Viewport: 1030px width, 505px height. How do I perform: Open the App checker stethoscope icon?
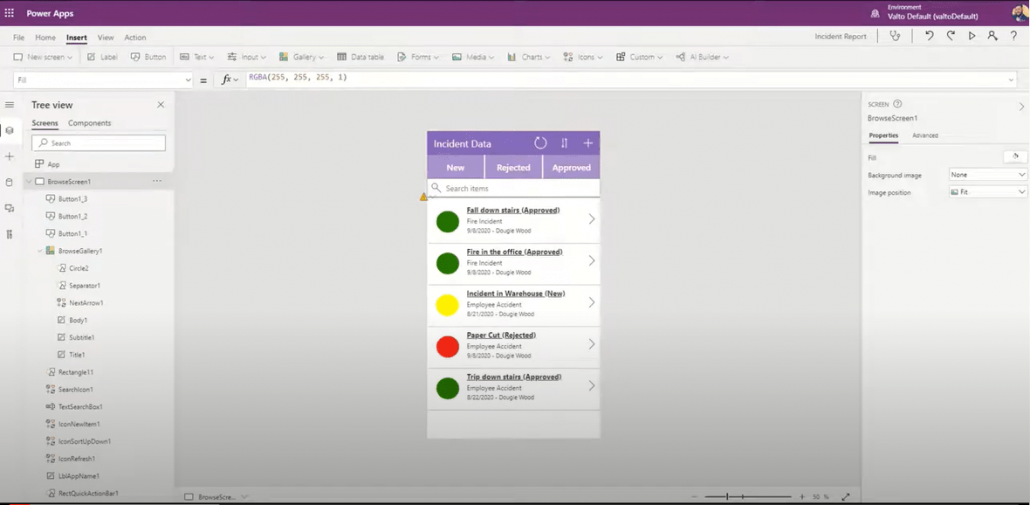(x=895, y=36)
